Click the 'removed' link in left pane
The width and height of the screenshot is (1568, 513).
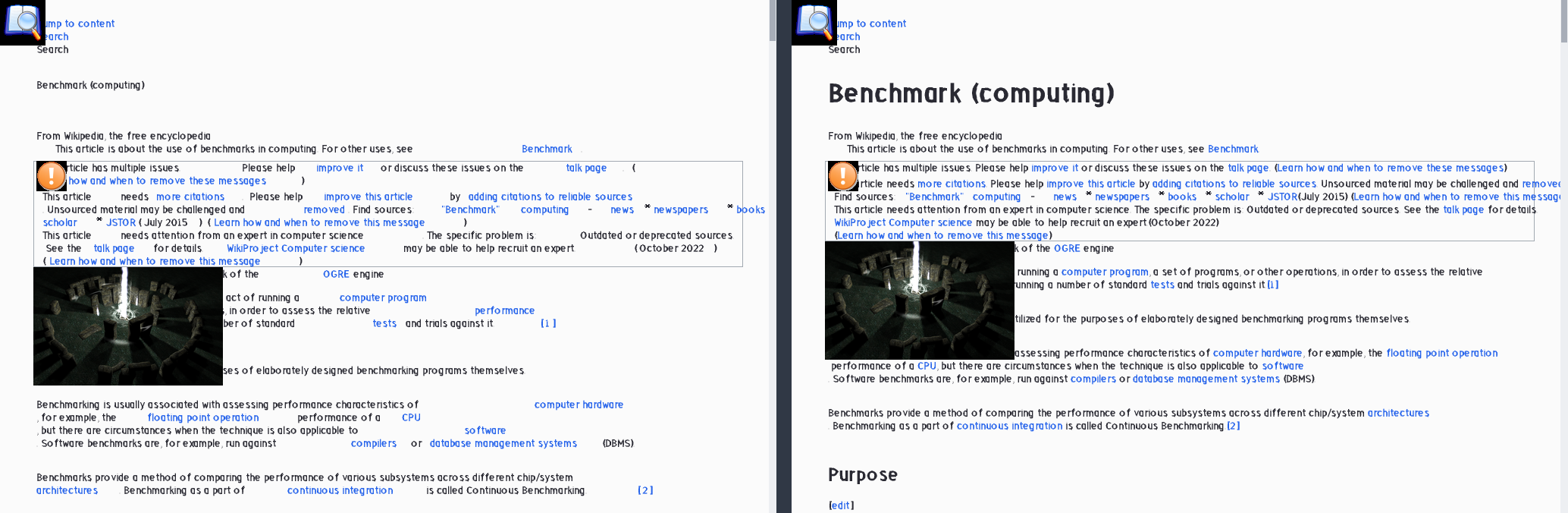(x=324, y=209)
